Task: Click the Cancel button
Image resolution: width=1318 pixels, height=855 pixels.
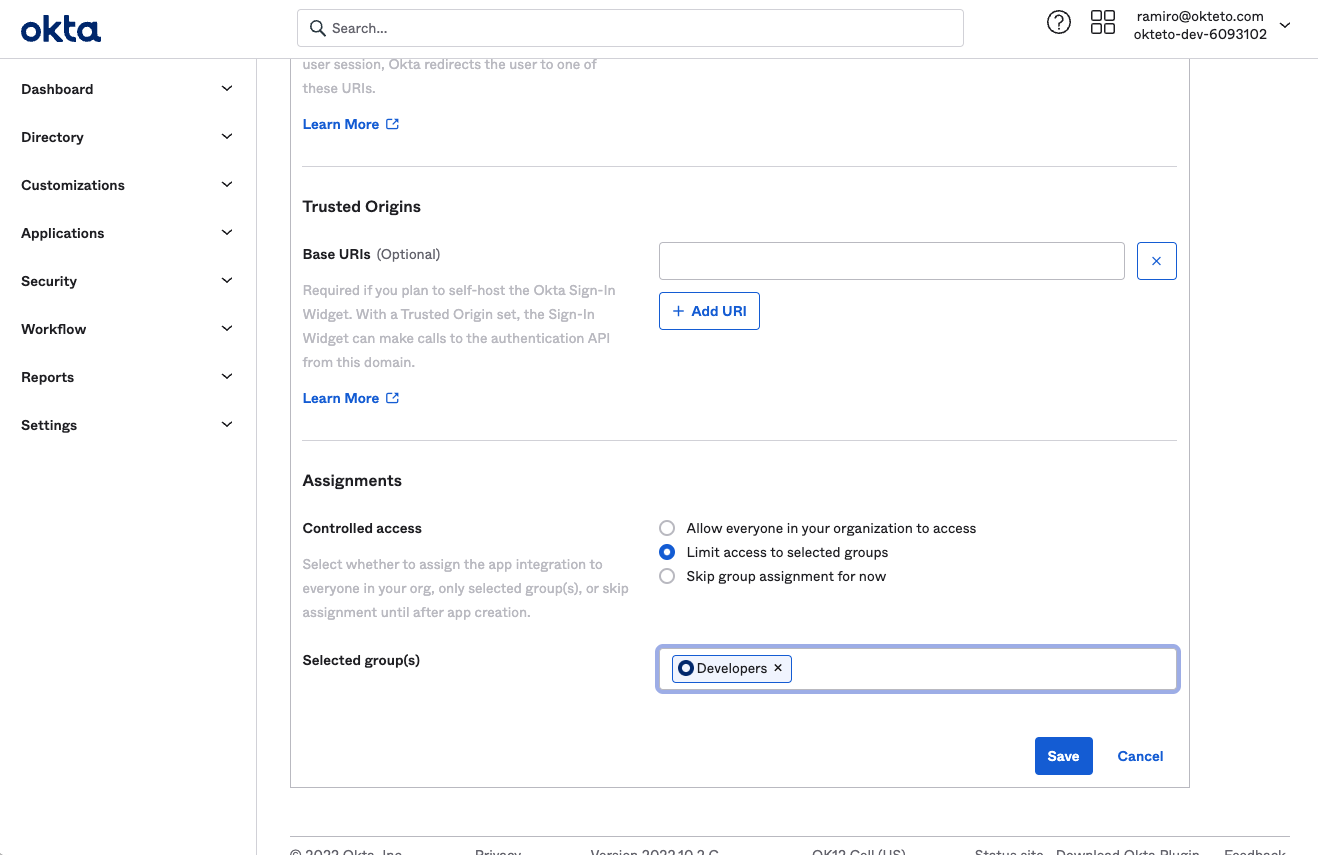Action: 1140,756
